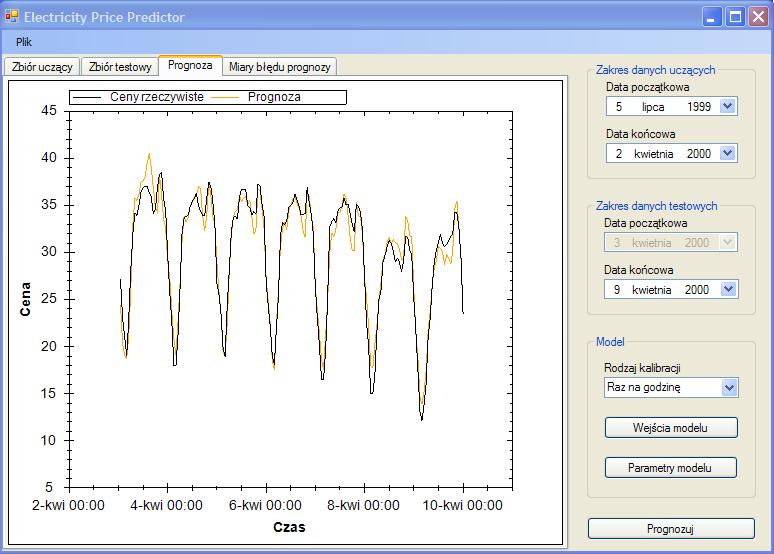The width and height of the screenshot is (774, 554).
Task: Click the Cena axis title
Action: (x=25, y=299)
